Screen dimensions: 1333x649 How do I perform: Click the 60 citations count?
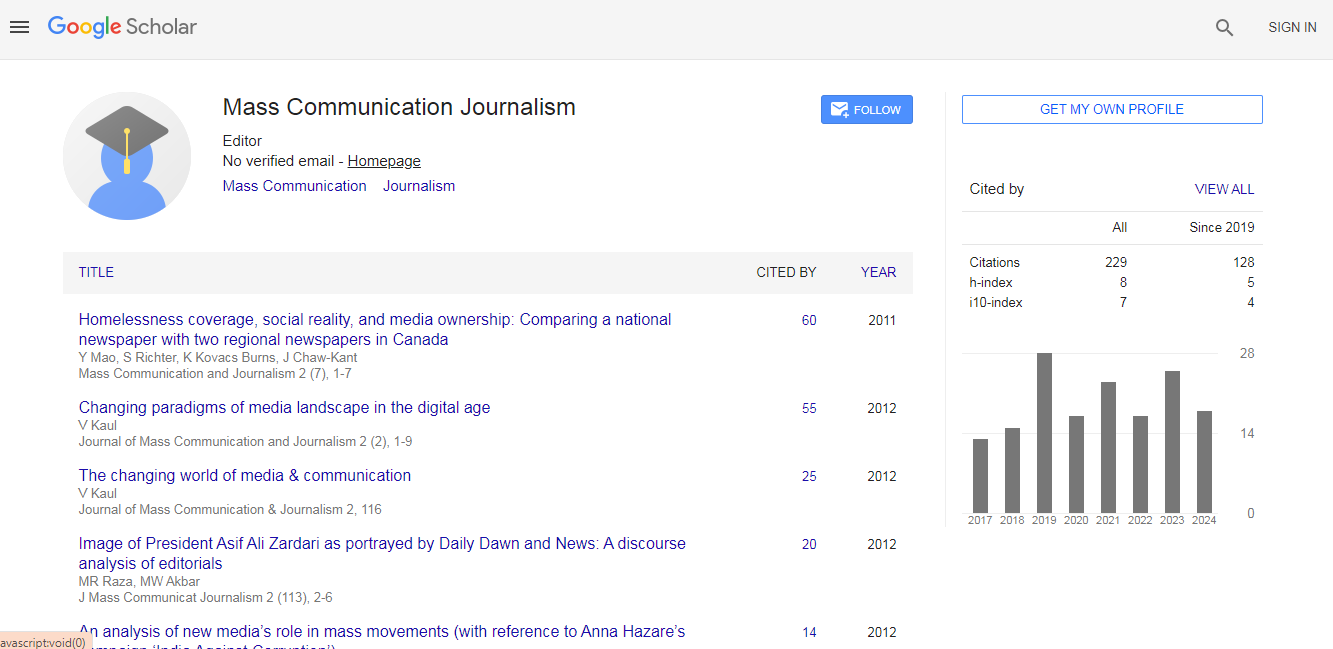809,321
